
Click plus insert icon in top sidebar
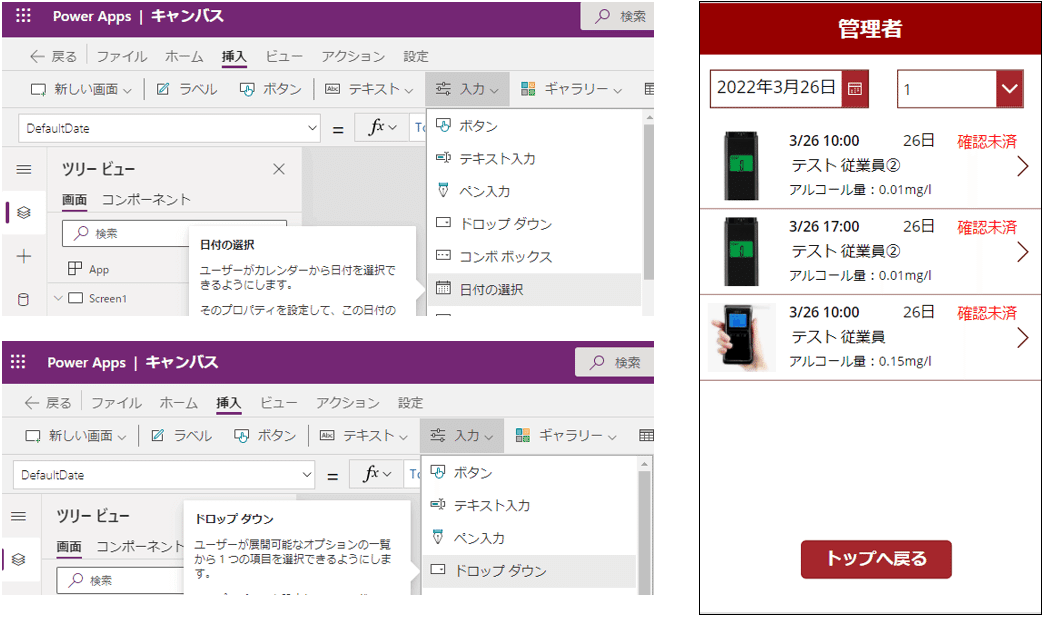point(24,256)
